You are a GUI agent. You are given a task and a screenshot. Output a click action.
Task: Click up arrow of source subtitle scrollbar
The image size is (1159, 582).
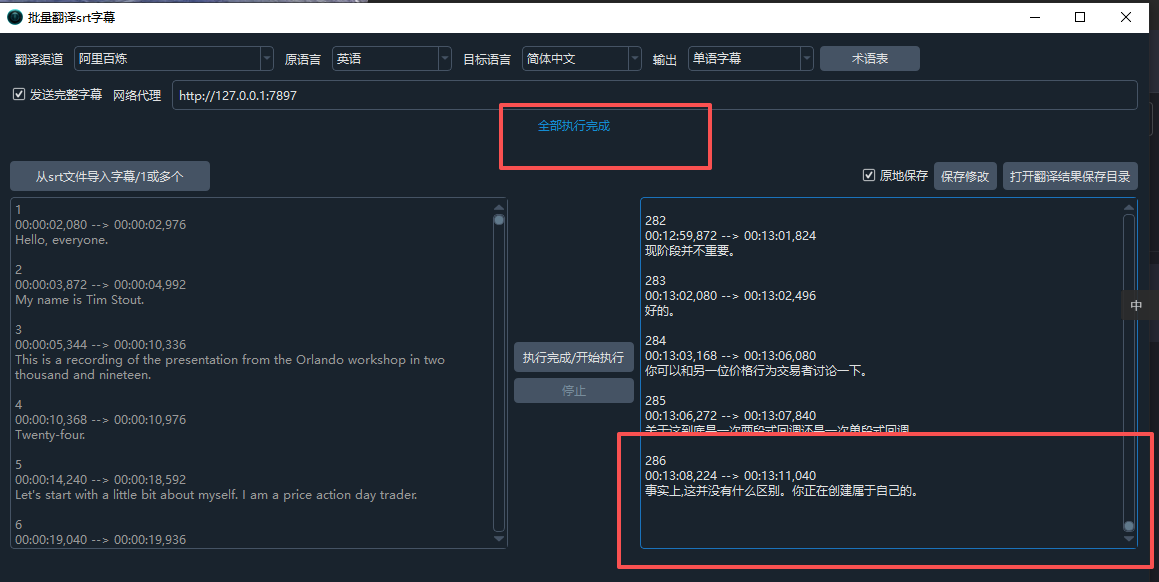click(x=499, y=208)
